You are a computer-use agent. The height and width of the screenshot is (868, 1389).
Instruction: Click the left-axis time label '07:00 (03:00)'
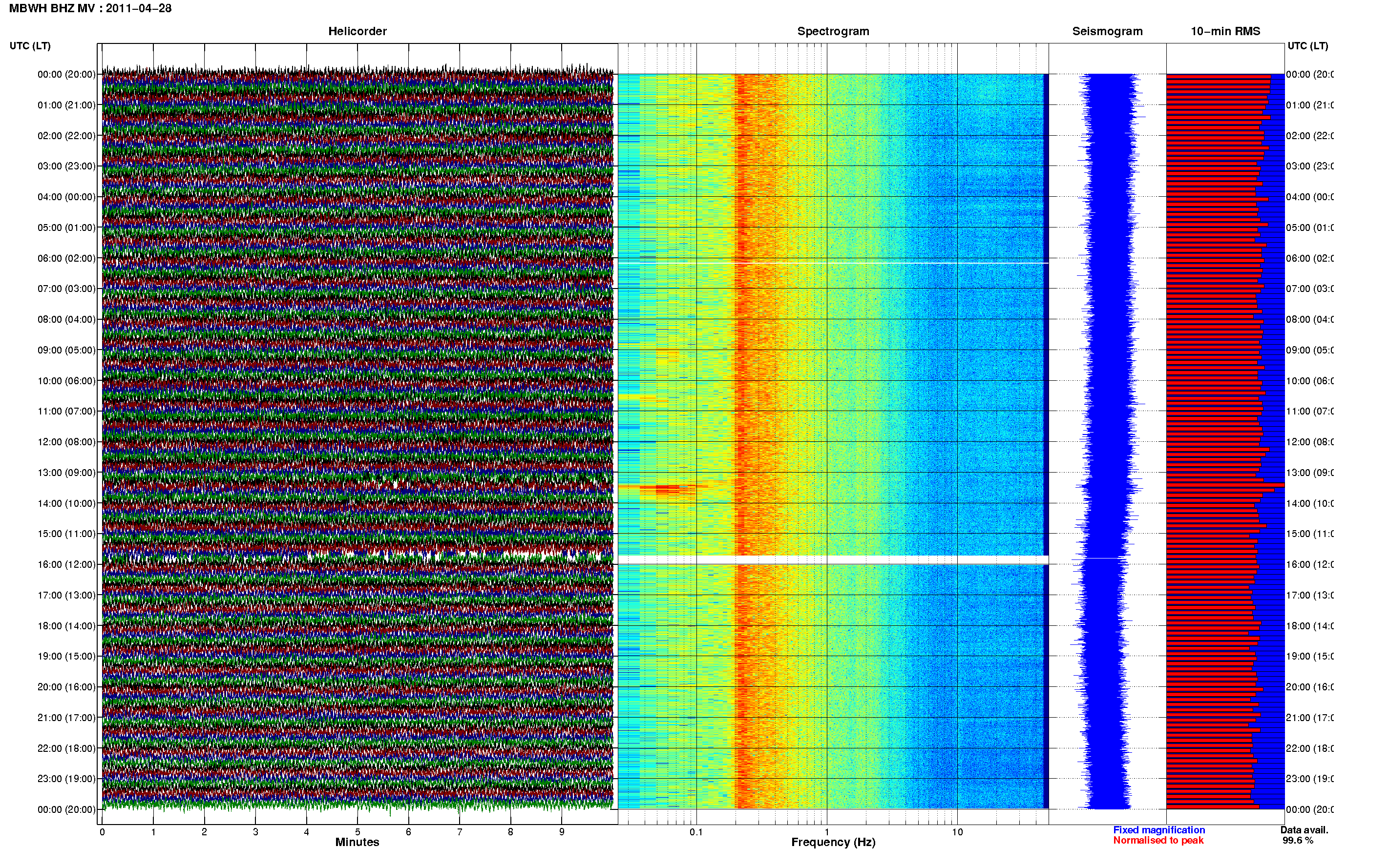pyautogui.click(x=66, y=289)
